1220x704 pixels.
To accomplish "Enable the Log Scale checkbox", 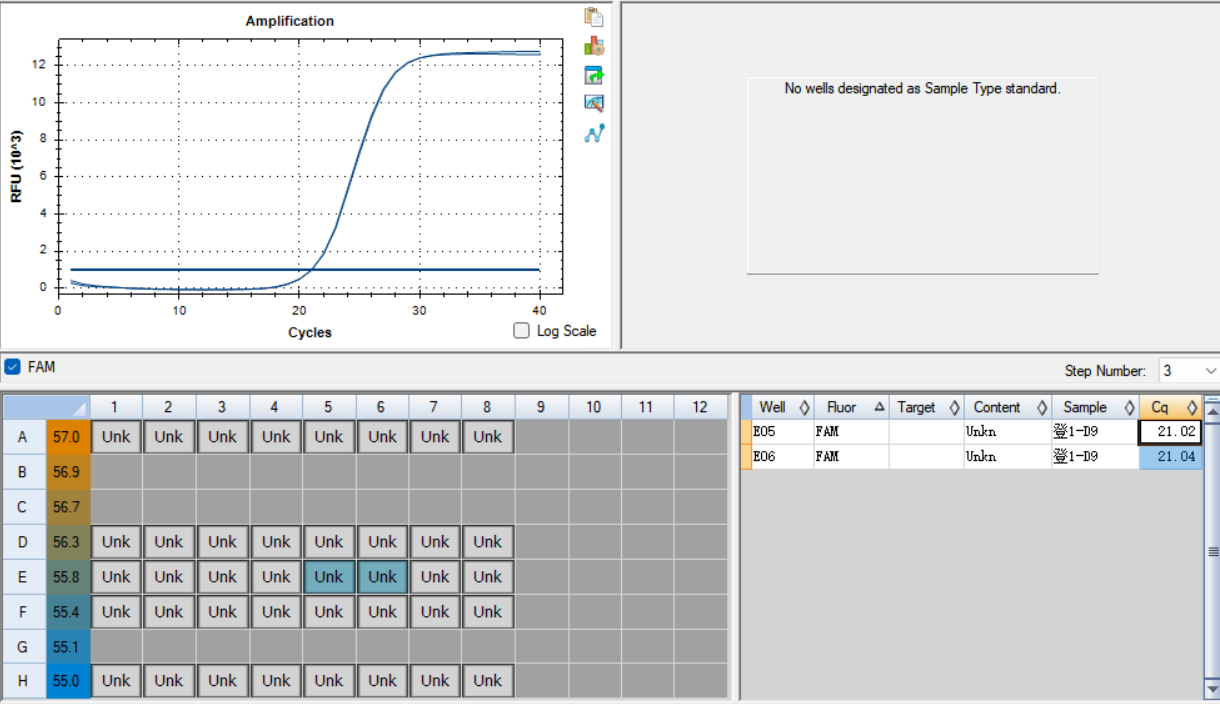I will coord(521,331).
